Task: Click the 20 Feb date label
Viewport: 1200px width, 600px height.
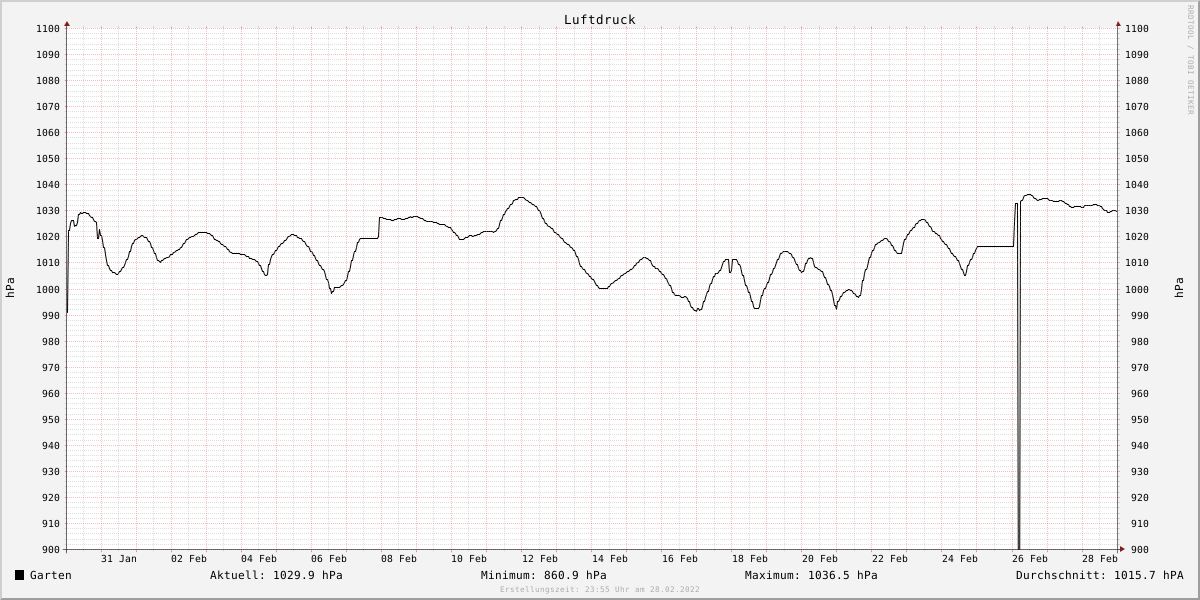Action: click(x=820, y=558)
